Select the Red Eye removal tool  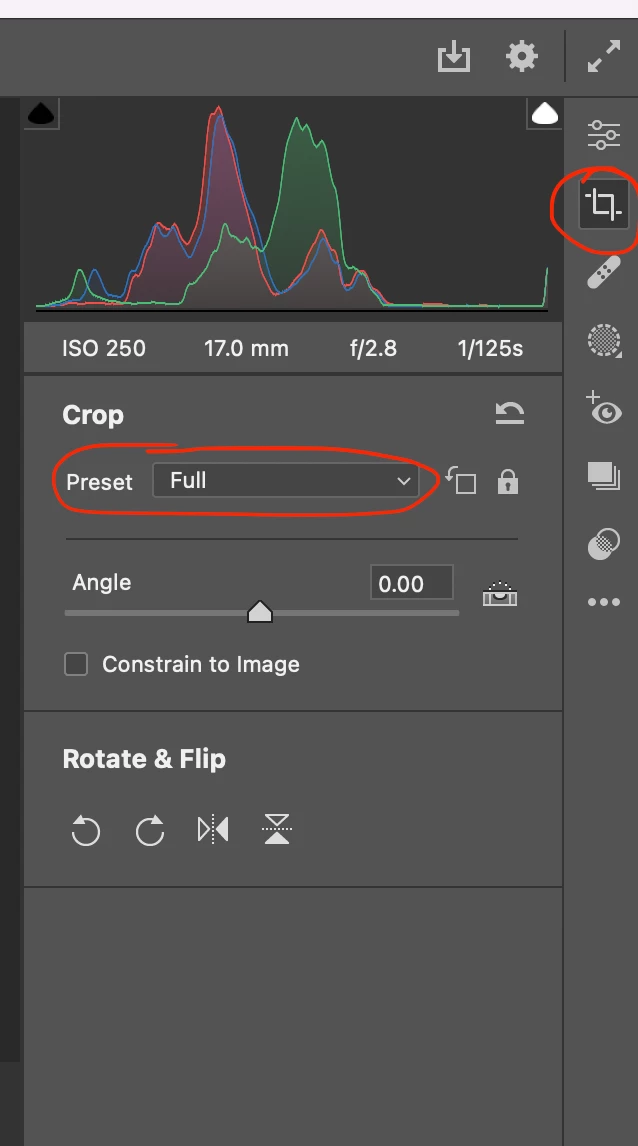tap(604, 409)
